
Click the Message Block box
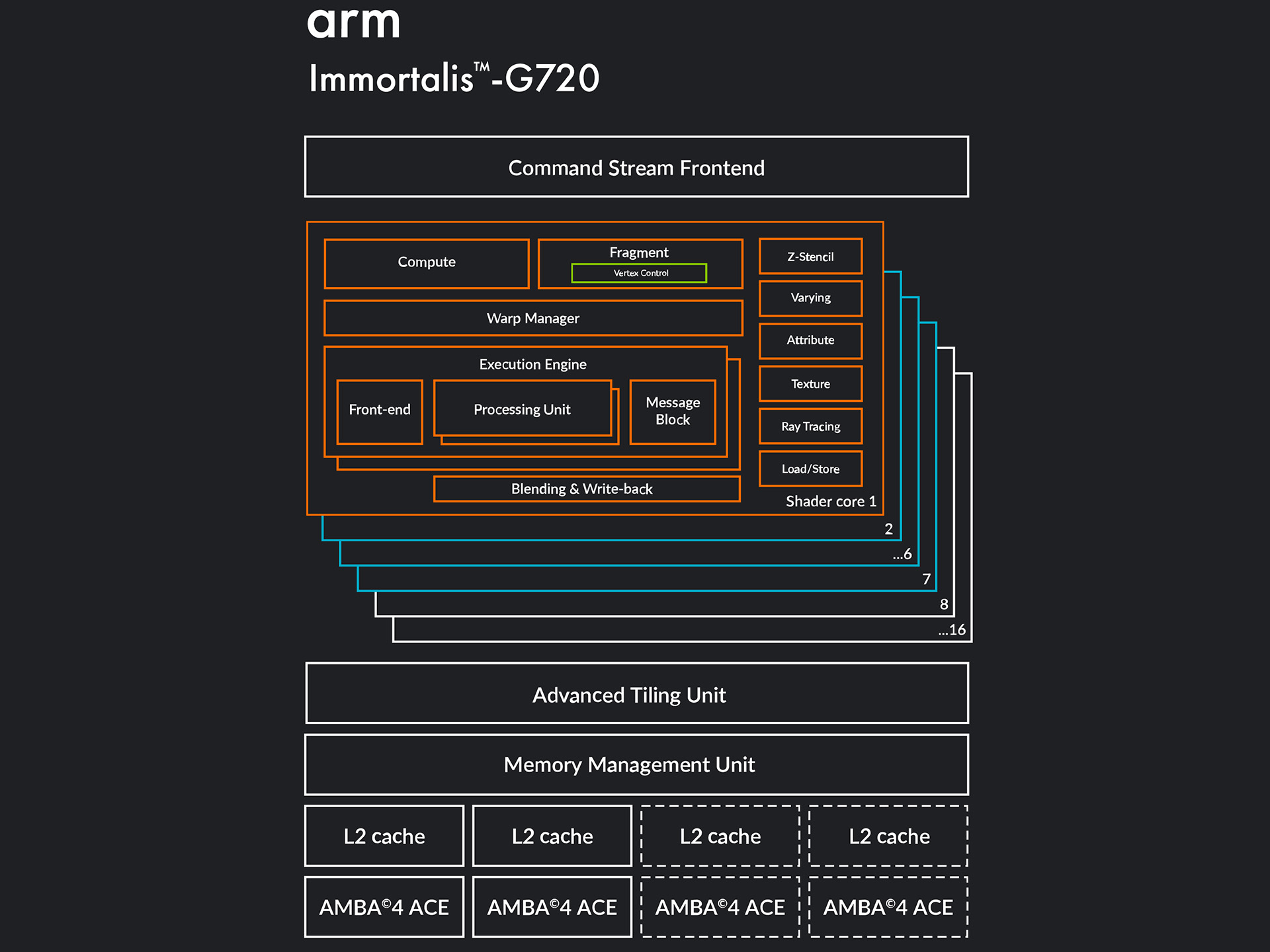673,411
